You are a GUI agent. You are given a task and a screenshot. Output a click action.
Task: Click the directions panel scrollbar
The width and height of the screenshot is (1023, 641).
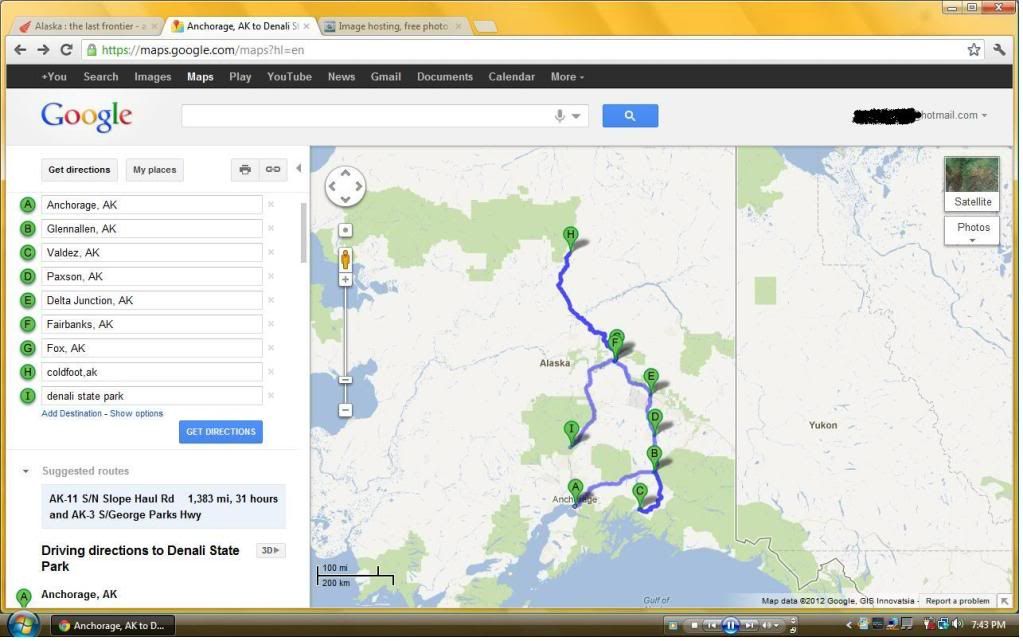303,232
